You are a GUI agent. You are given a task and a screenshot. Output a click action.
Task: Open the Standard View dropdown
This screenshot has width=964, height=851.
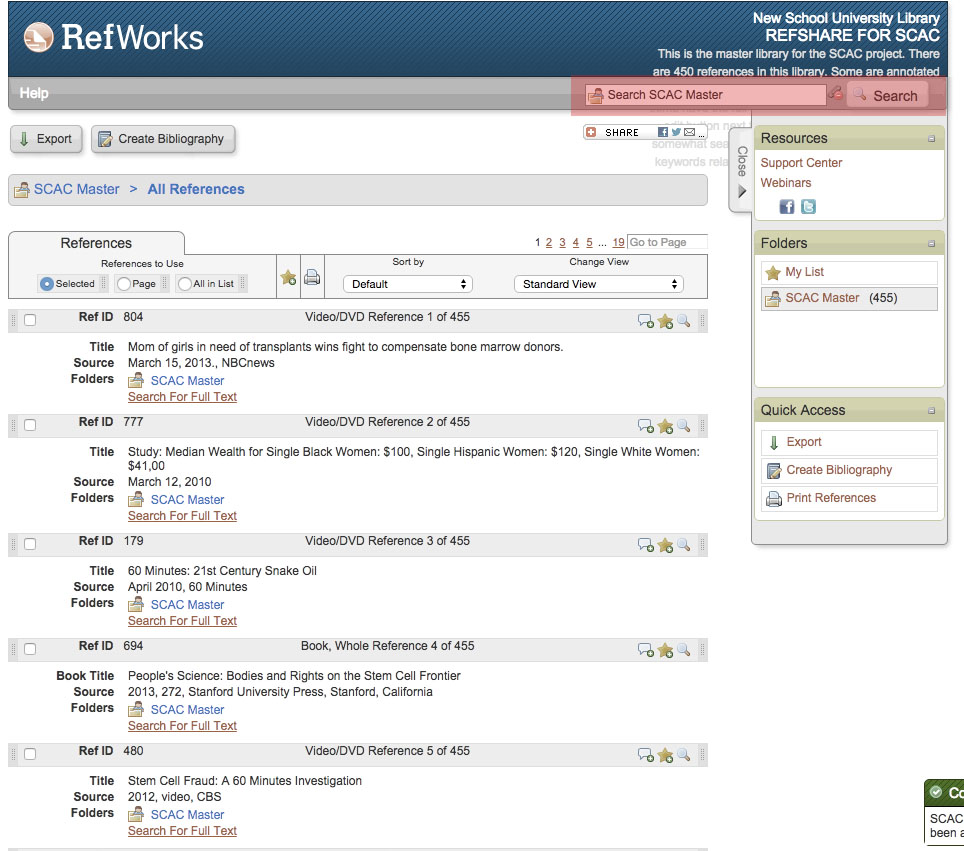coord(599,284)
